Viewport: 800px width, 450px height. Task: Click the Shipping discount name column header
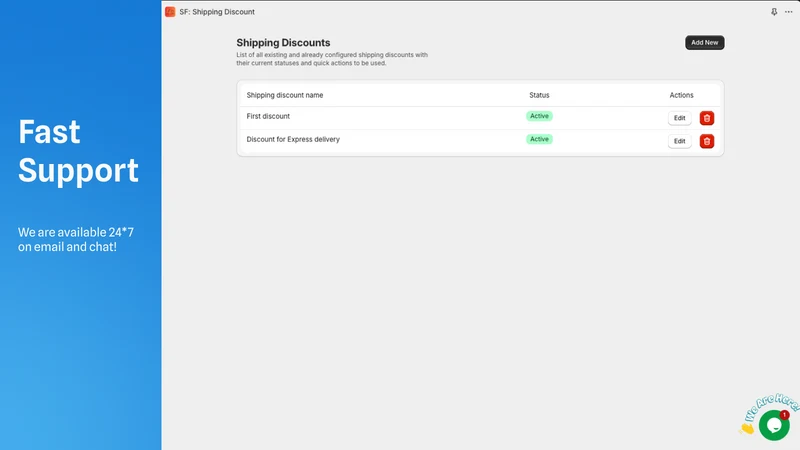click(285, 95)
